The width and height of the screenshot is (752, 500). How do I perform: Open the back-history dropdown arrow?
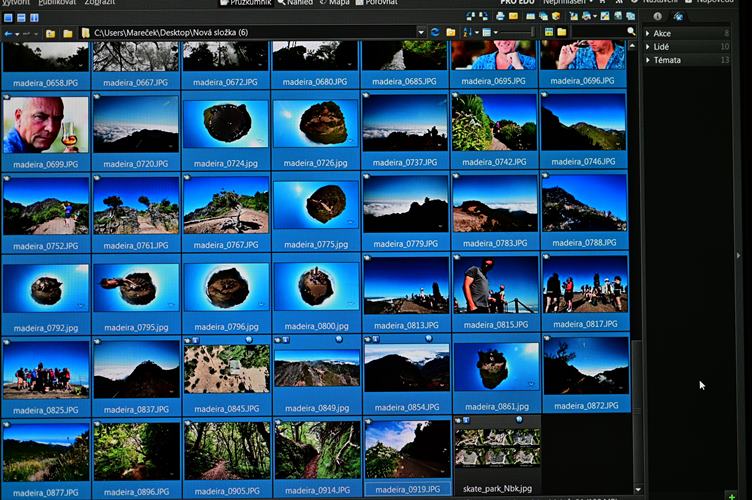point(17,34)
